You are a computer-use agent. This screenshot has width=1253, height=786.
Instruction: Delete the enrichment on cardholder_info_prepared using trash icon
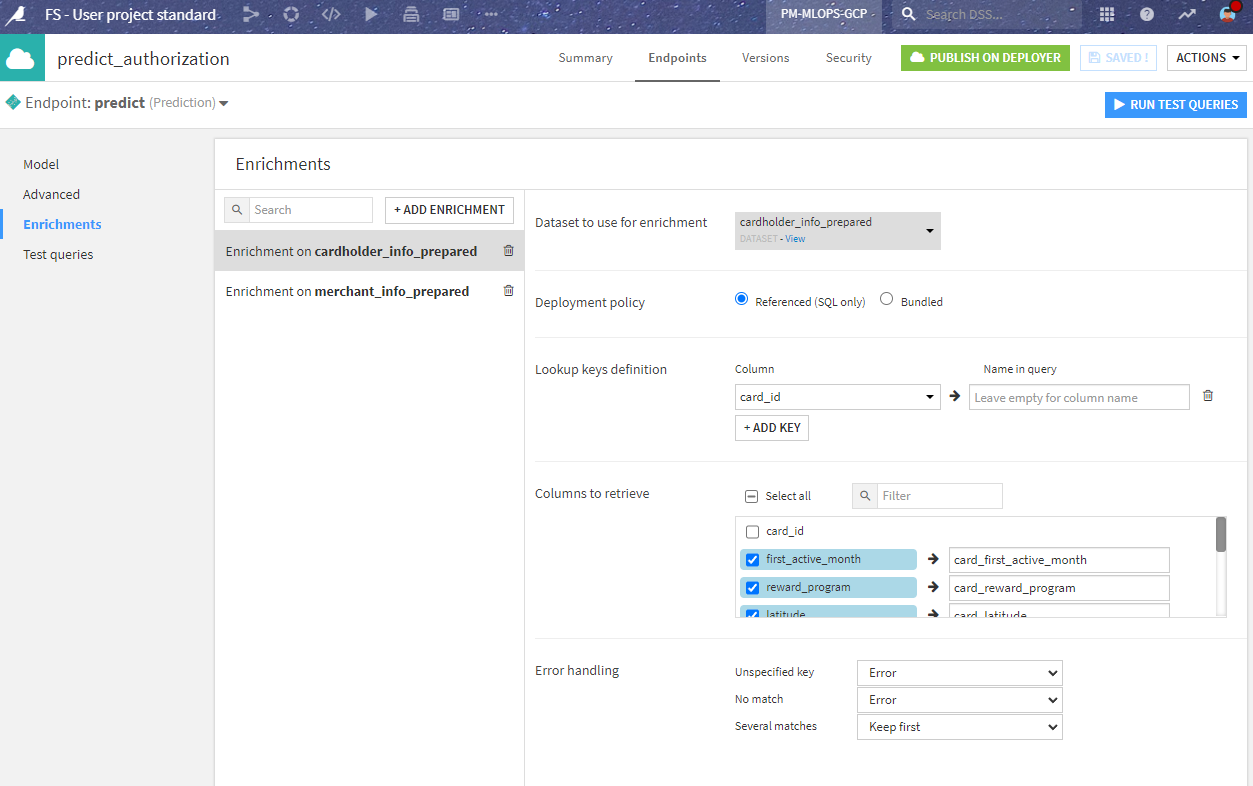tap(508, 251)
